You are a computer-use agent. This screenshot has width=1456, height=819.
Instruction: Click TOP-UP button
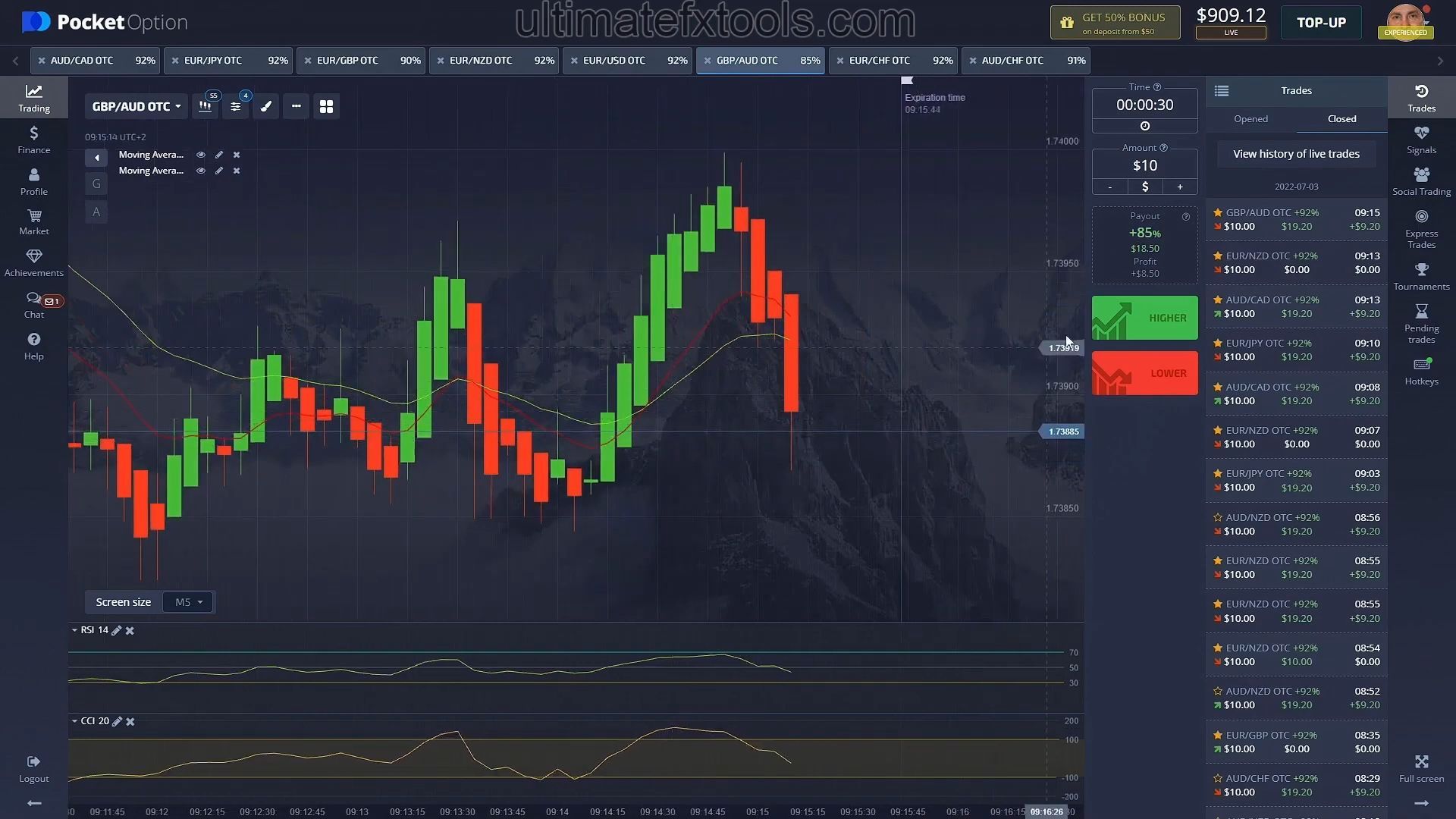pos(1321,23)
